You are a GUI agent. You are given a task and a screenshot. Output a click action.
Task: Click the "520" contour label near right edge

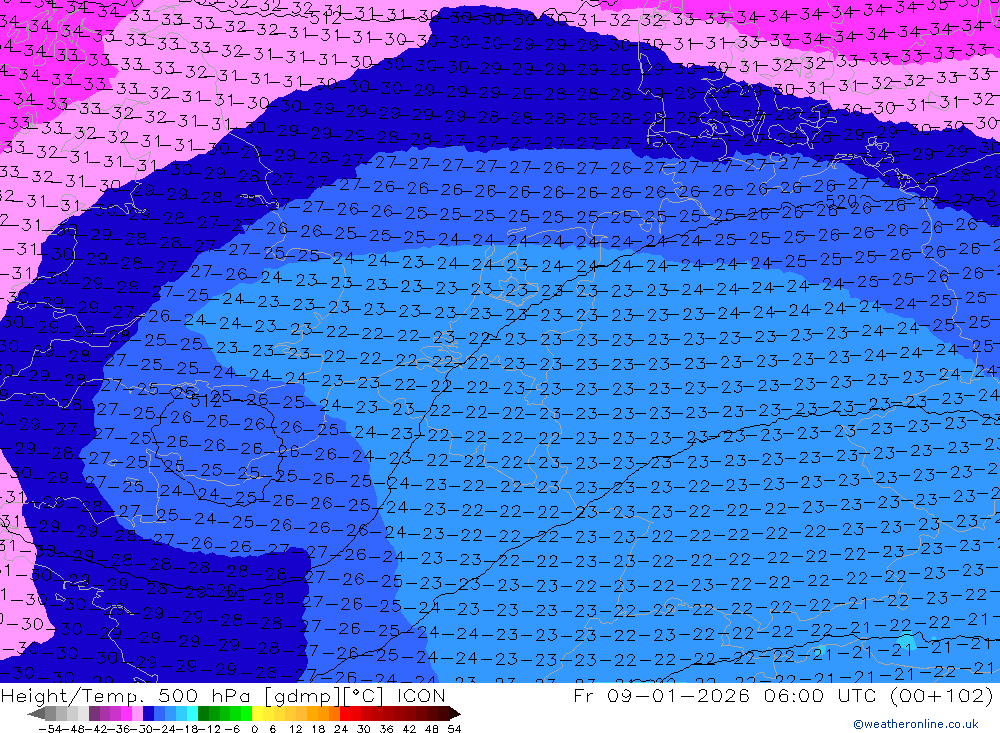(x=841, y=201)
